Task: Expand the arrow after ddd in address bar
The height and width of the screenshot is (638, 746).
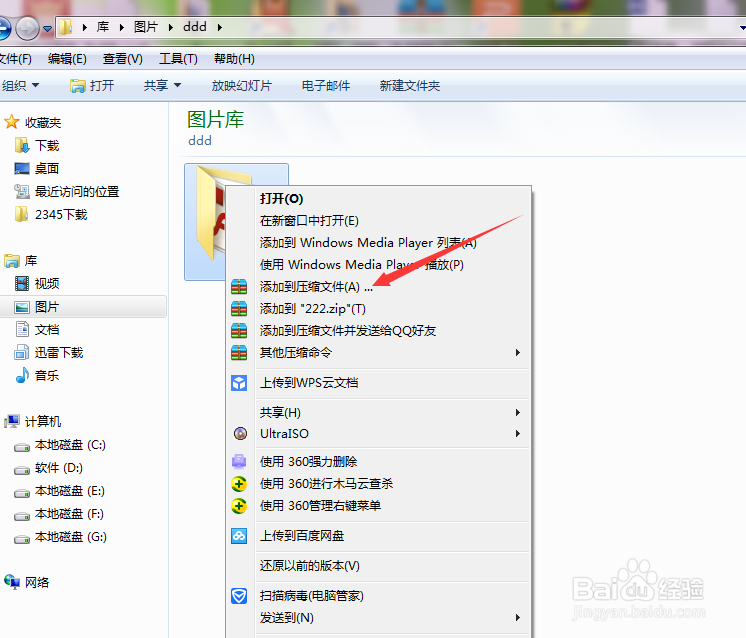Action: pyautogui.click(x=220, y=28)
